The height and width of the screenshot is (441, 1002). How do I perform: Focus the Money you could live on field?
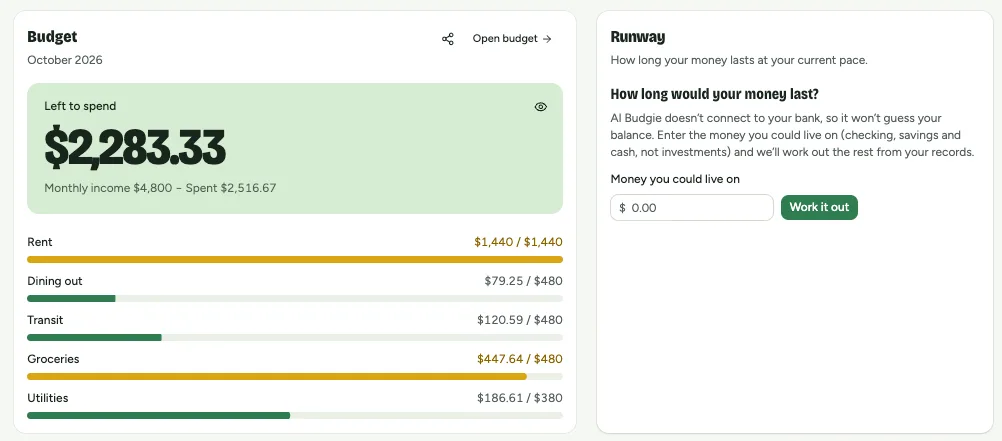(x=692, y=208)
